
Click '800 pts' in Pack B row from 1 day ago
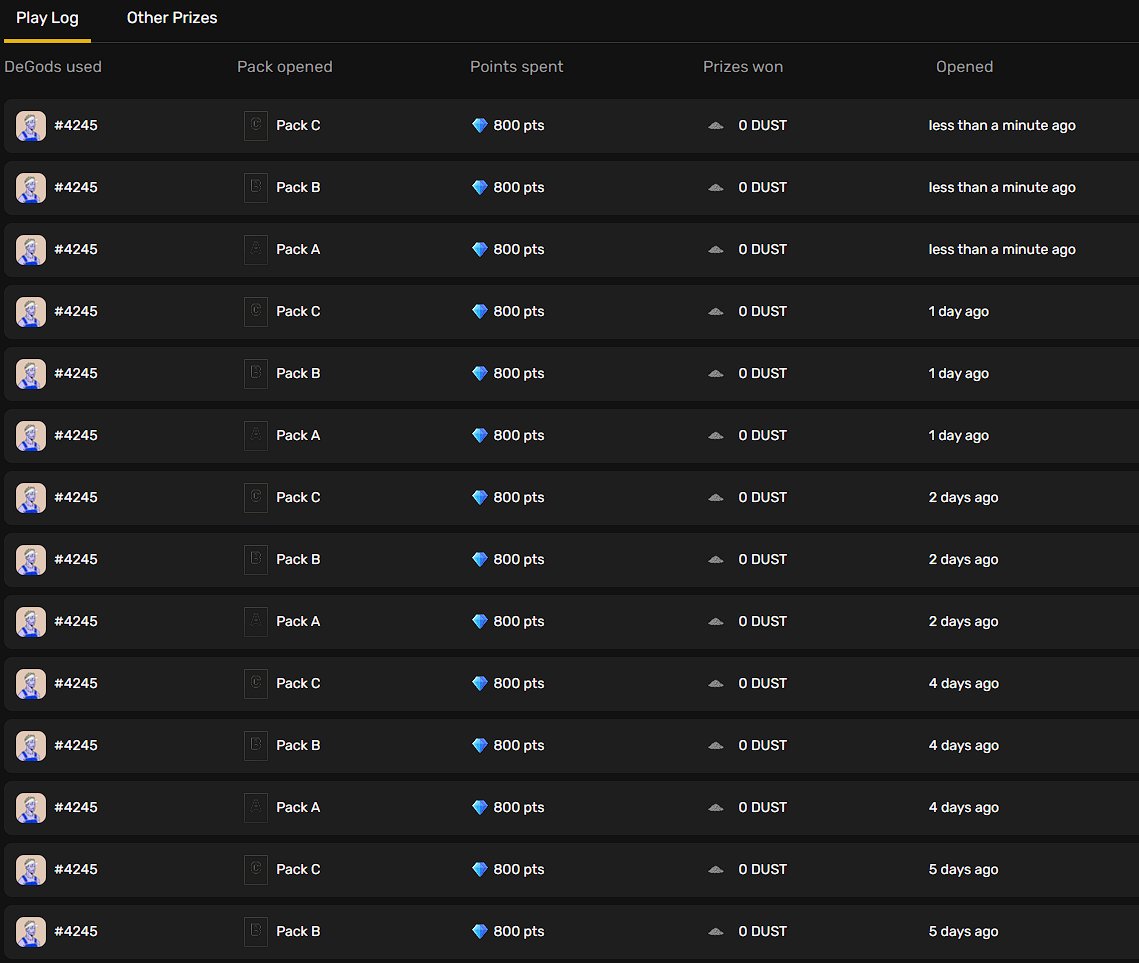pos(519,373)
